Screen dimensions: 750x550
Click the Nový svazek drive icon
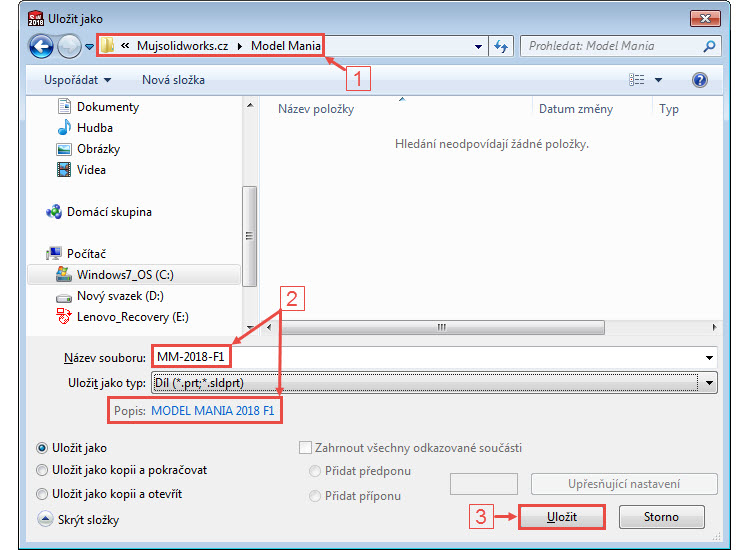pyautogui.click(x=64, y=298)
